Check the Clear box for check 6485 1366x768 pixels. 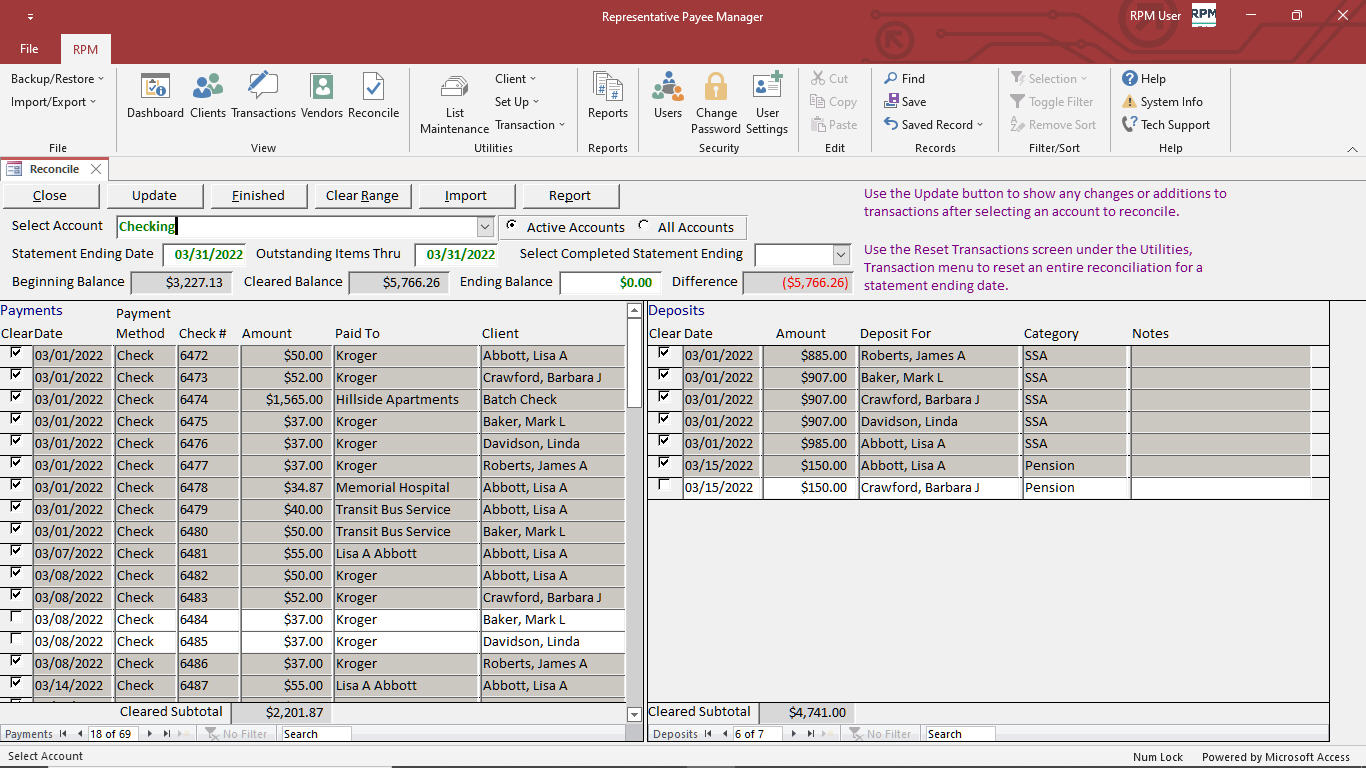point(15,639)
